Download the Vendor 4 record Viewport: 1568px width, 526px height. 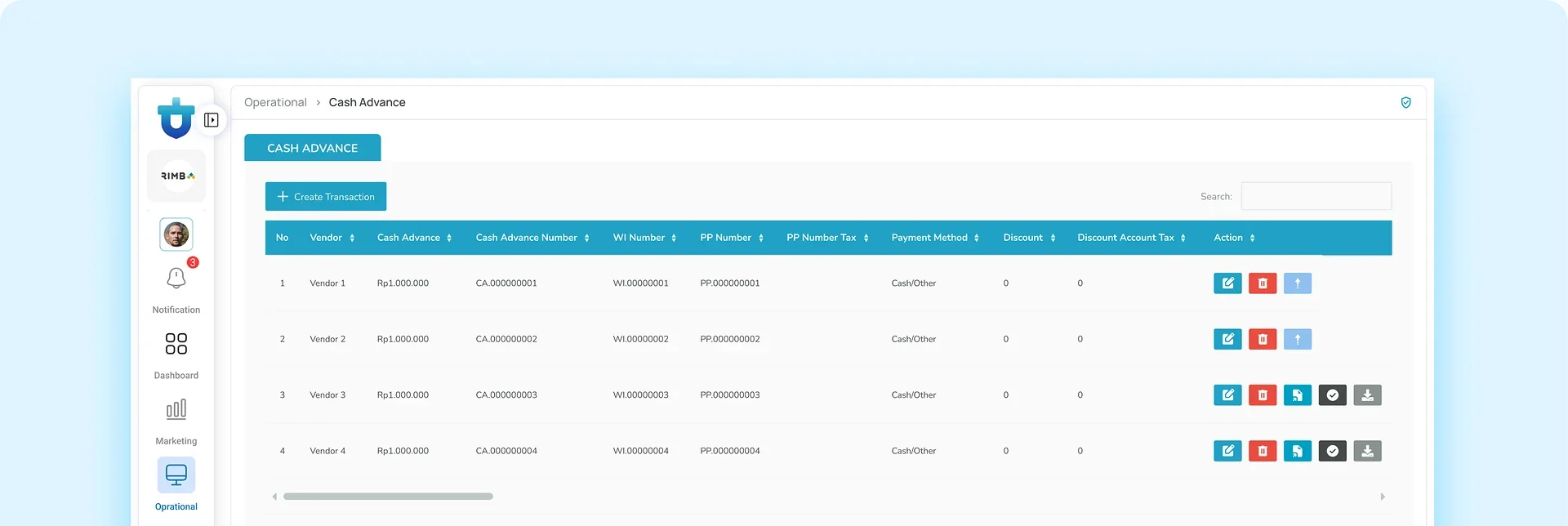coord(1368,451)
